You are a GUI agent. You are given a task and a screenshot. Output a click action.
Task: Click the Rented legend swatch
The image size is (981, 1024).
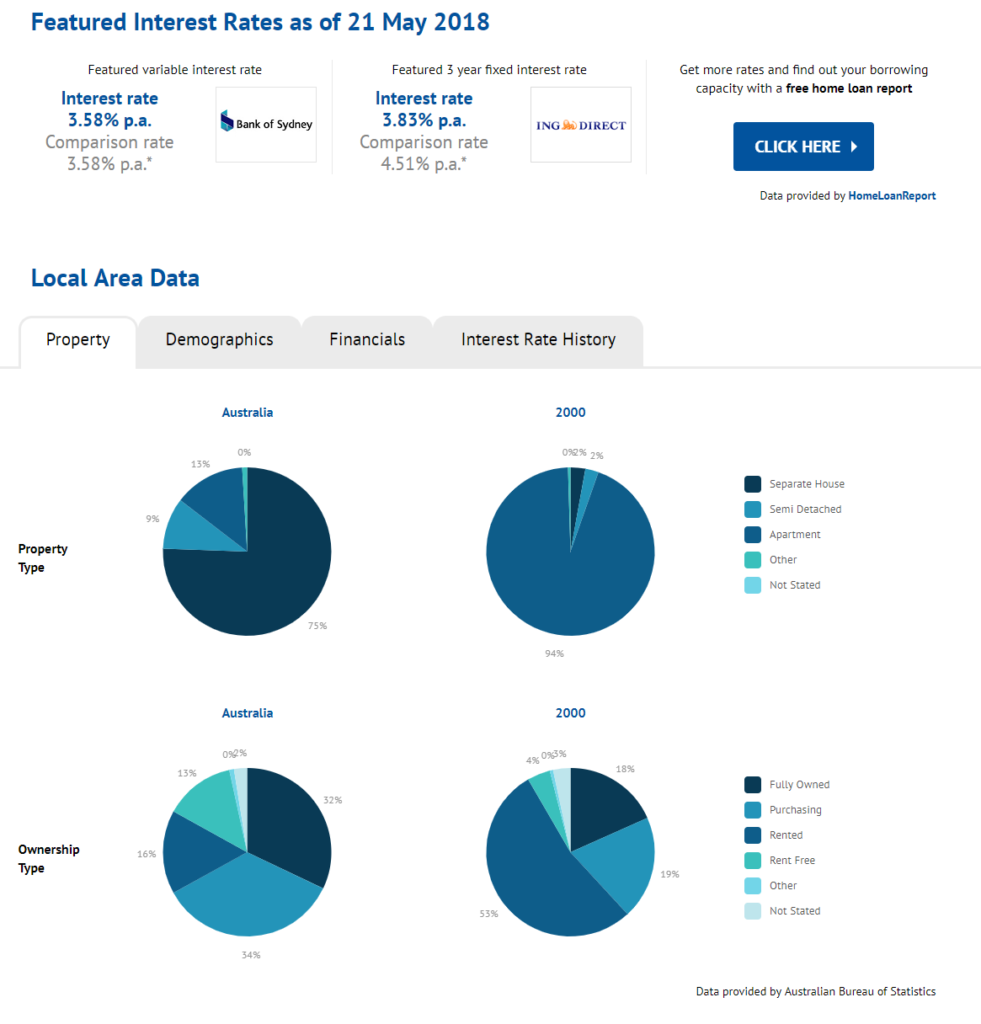tap(752, 835)
